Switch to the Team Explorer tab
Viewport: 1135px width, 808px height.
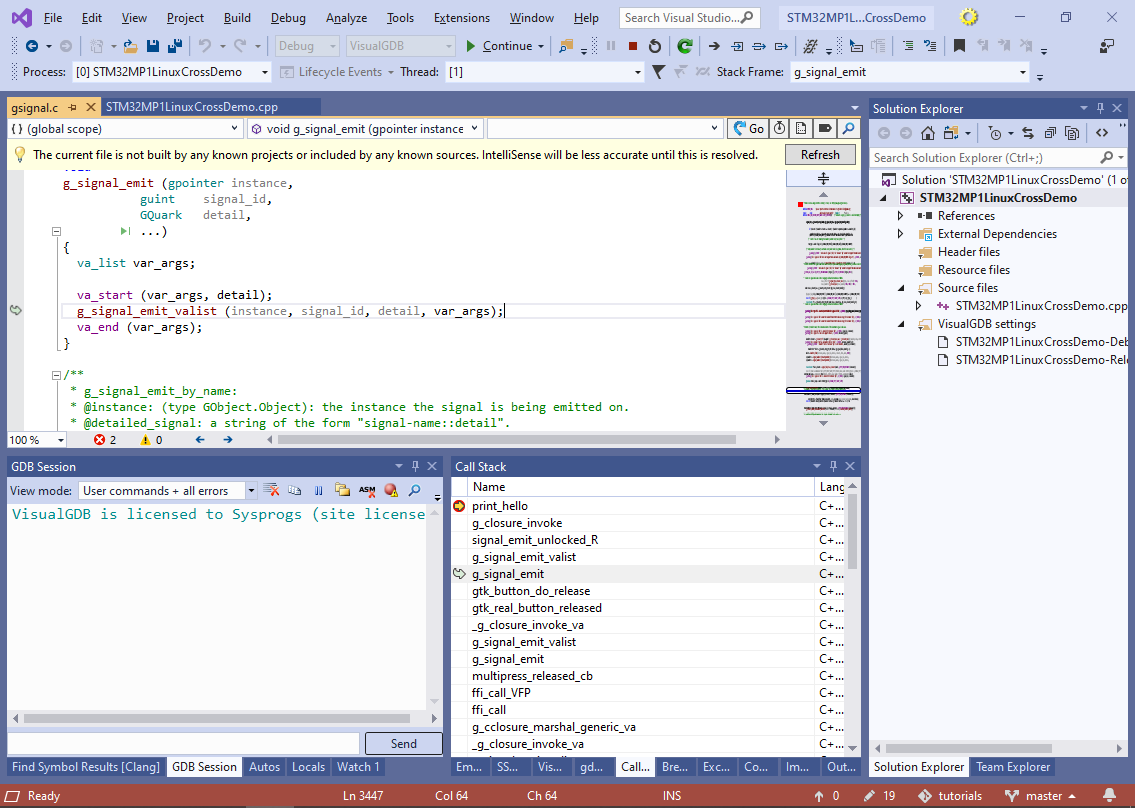(x=1013, y=767)
